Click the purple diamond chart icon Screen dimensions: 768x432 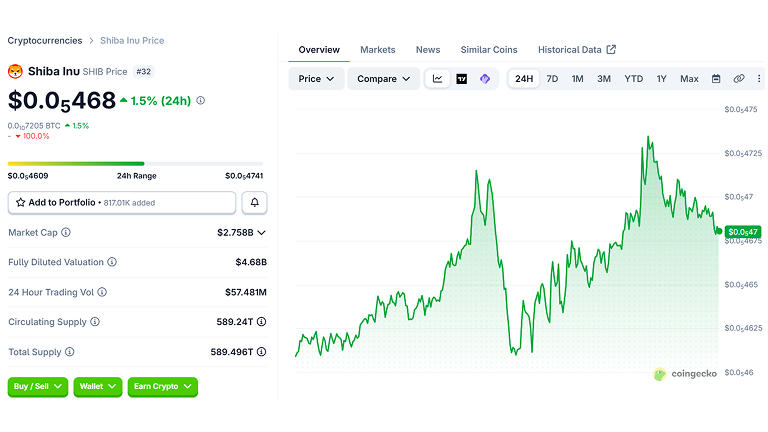click(x=485, y=79)
